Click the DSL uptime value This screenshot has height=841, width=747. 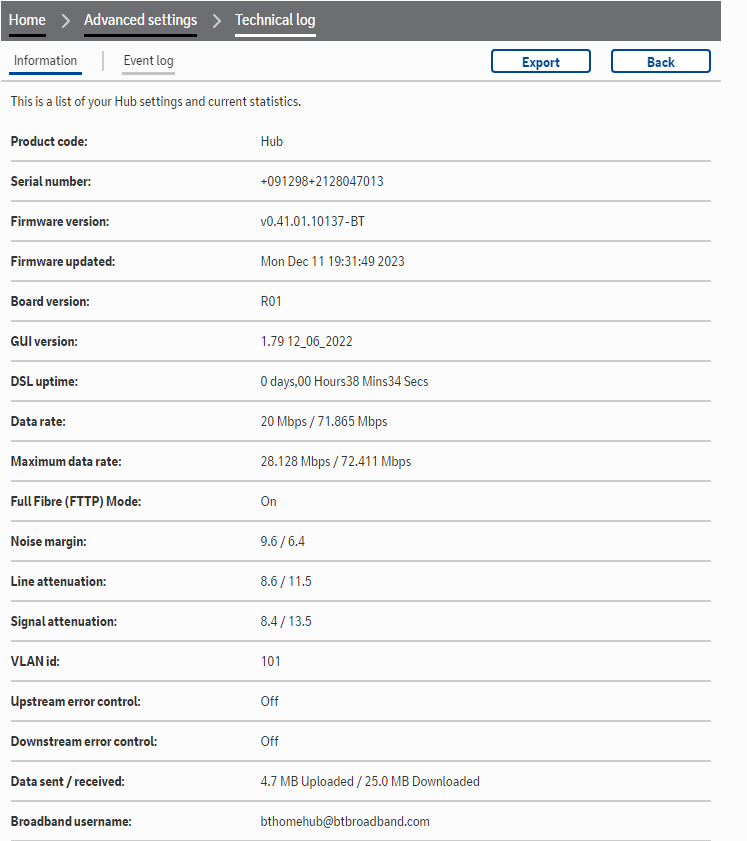344,381
